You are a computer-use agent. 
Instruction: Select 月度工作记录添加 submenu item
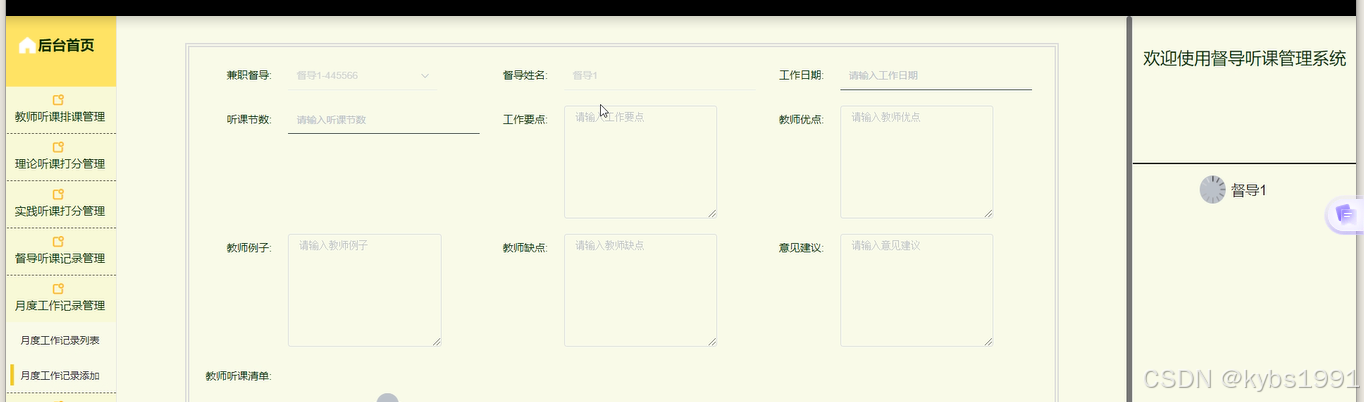pyautogui.click(x=60, y=376)
